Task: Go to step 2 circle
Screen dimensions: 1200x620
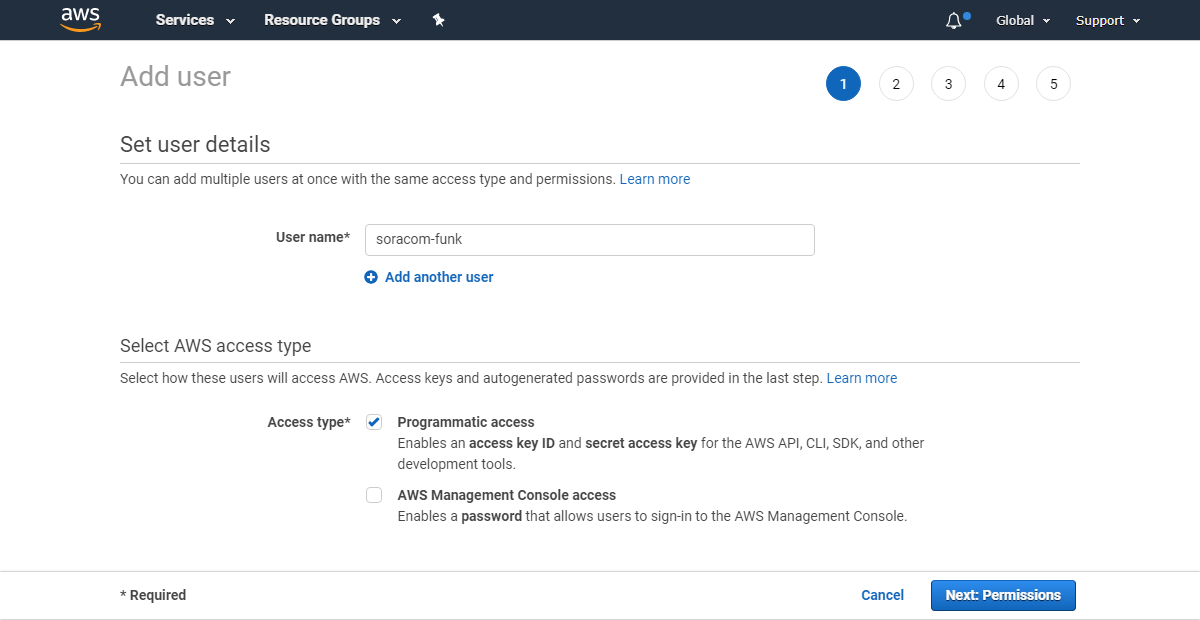Action: pyautogui.click(x=896, y=84)
